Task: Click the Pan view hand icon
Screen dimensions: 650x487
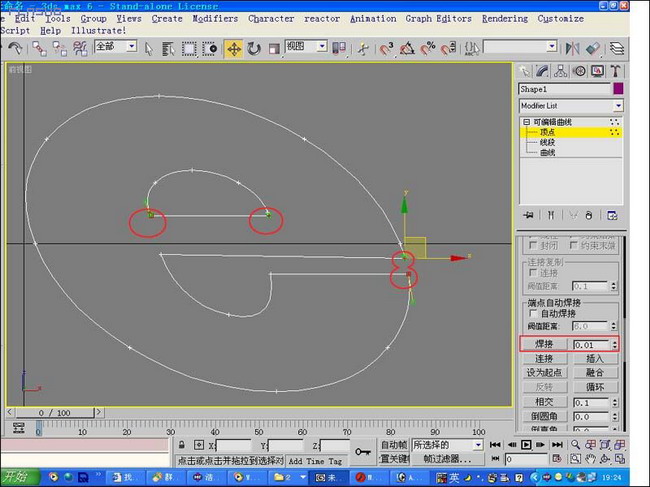Action: (590, 459)
